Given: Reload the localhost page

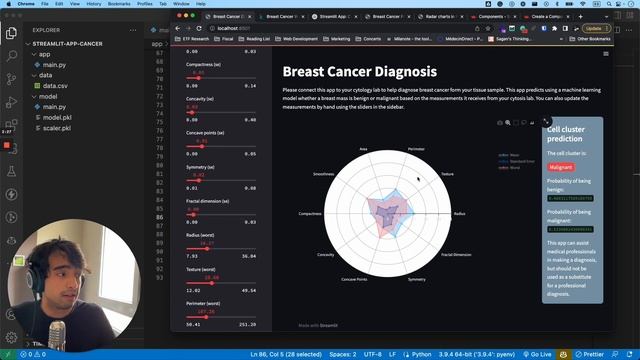Looking at the screenshot, I should click(199, 29).
